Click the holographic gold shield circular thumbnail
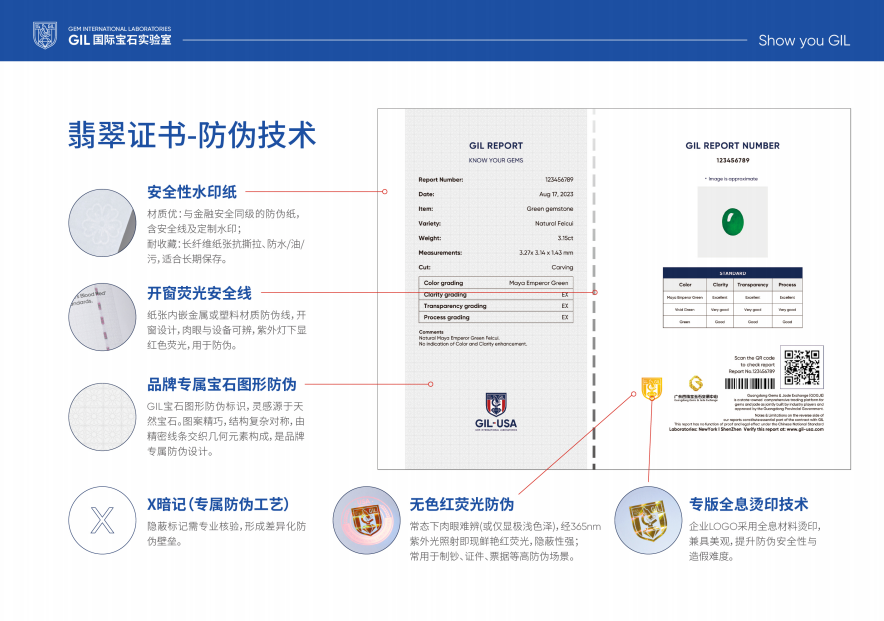Screen dimensions: 884x621 tap(648, 520)
